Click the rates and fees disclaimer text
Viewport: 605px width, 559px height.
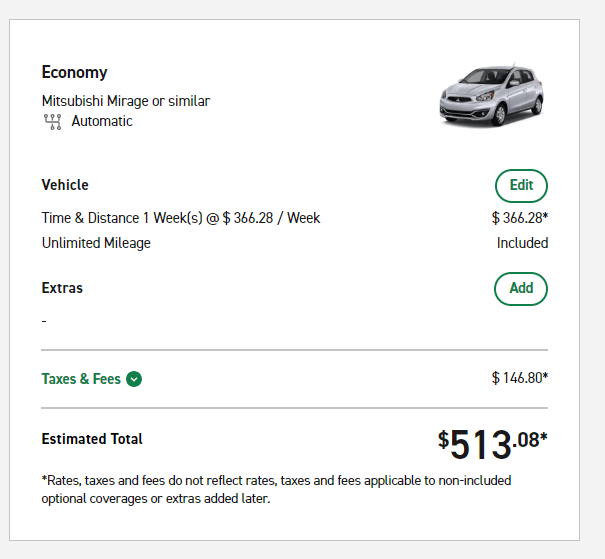coord(276,489)
